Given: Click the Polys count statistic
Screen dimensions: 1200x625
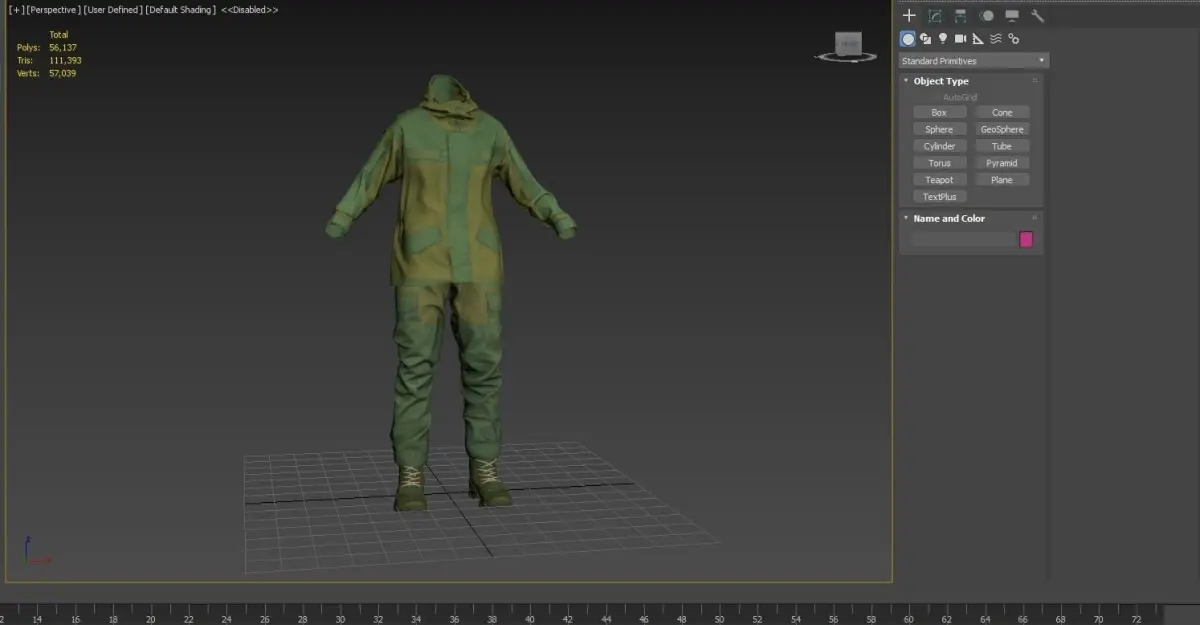Looking at the screenshot, I should click(47, 47).
